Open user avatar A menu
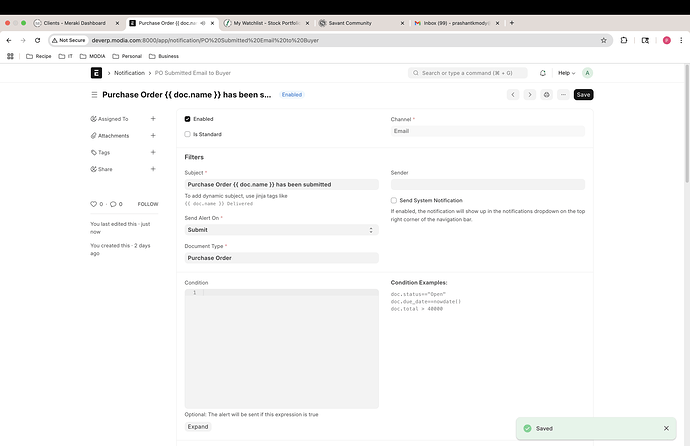 pyautogui.click(x=587, y=73)
